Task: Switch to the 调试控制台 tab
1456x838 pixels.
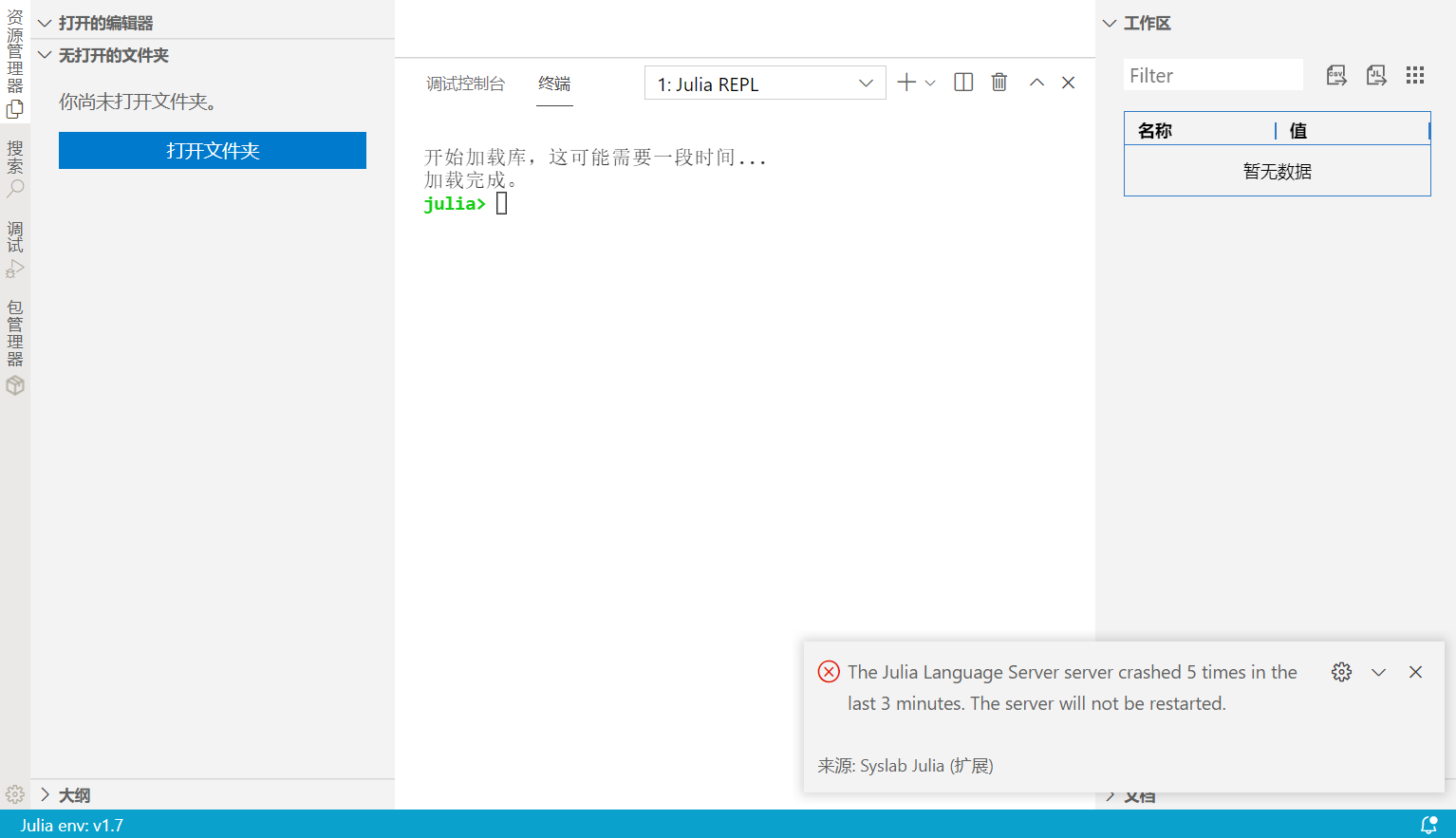Action: pos(465,84)
